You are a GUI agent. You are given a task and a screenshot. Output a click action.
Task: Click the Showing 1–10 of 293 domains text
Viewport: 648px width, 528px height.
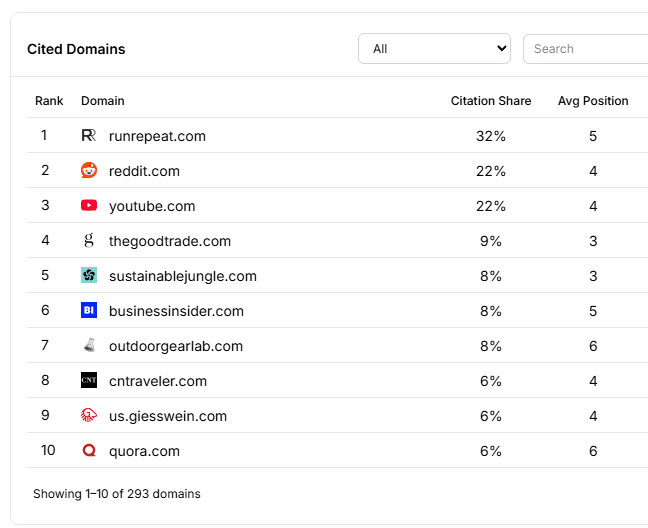tap(117, 494)
